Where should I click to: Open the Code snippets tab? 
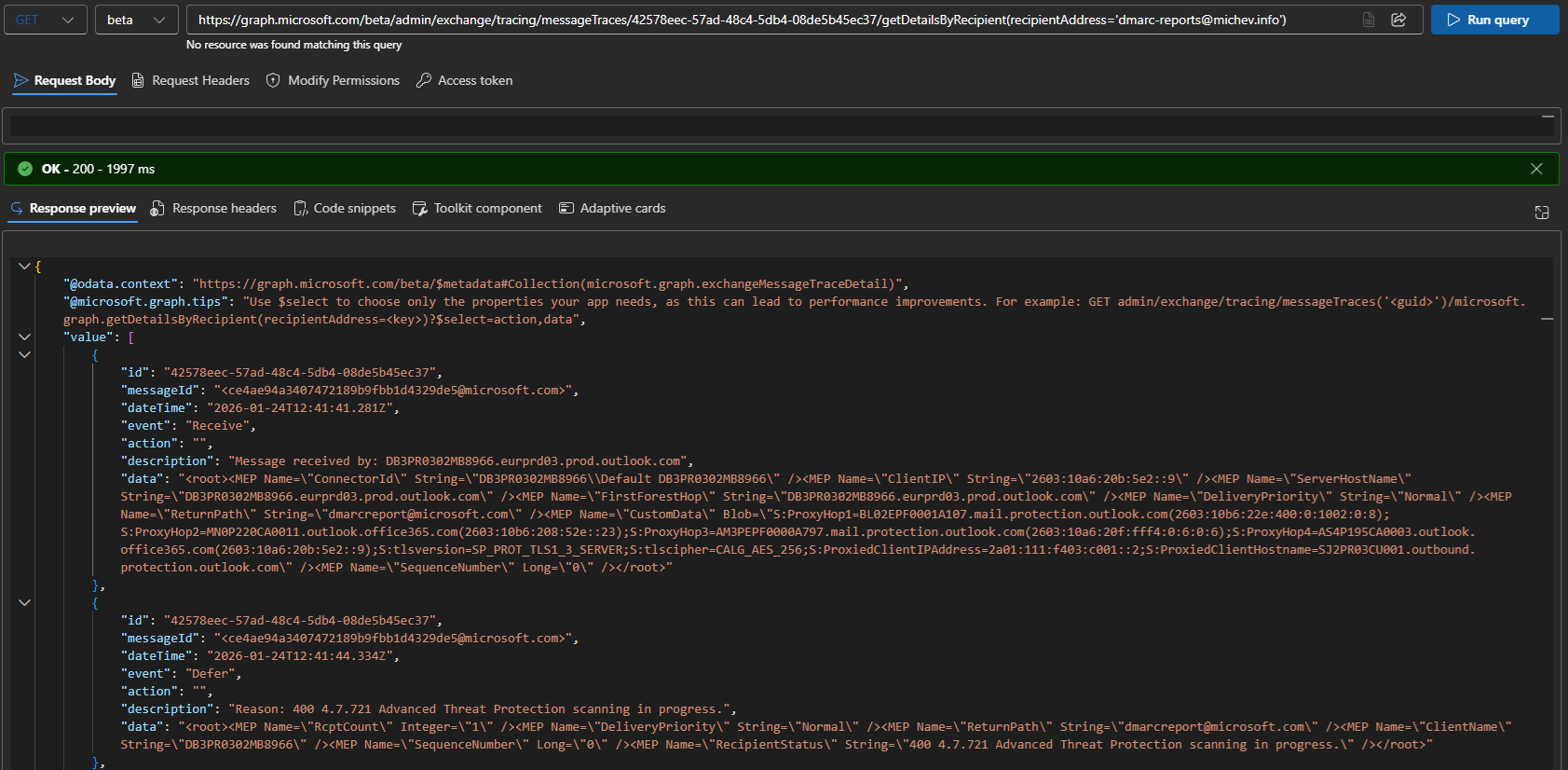click(x=345, y=209)
